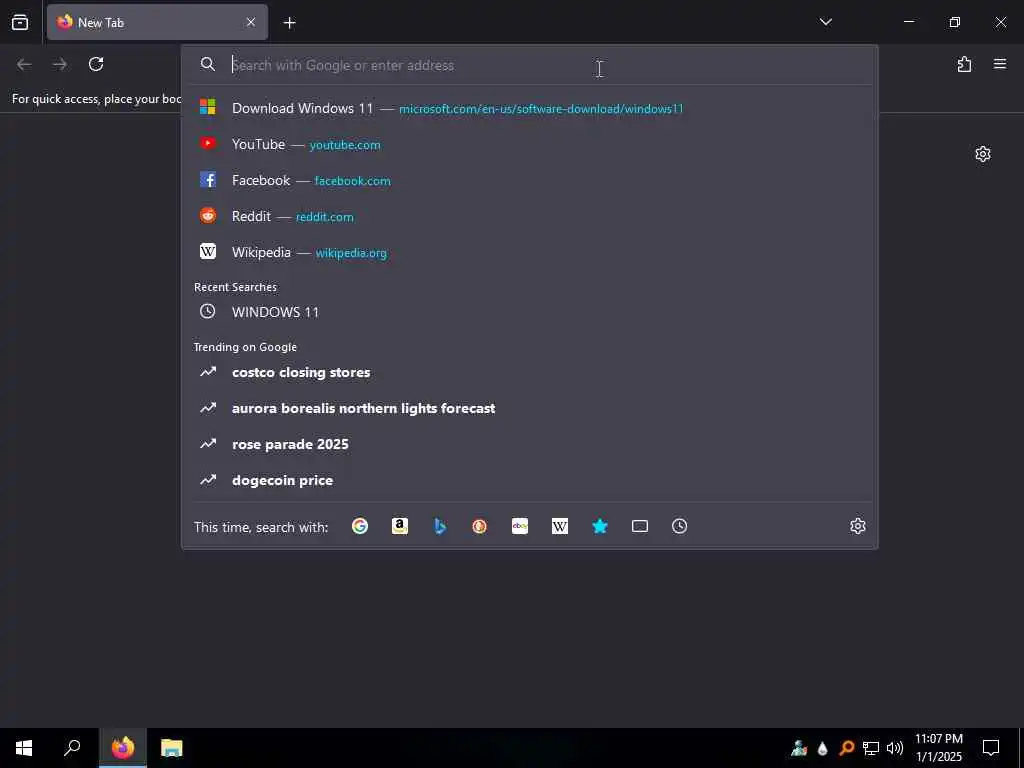
Task: Open search settings gear in dropdown
Action: pos(858,526)
